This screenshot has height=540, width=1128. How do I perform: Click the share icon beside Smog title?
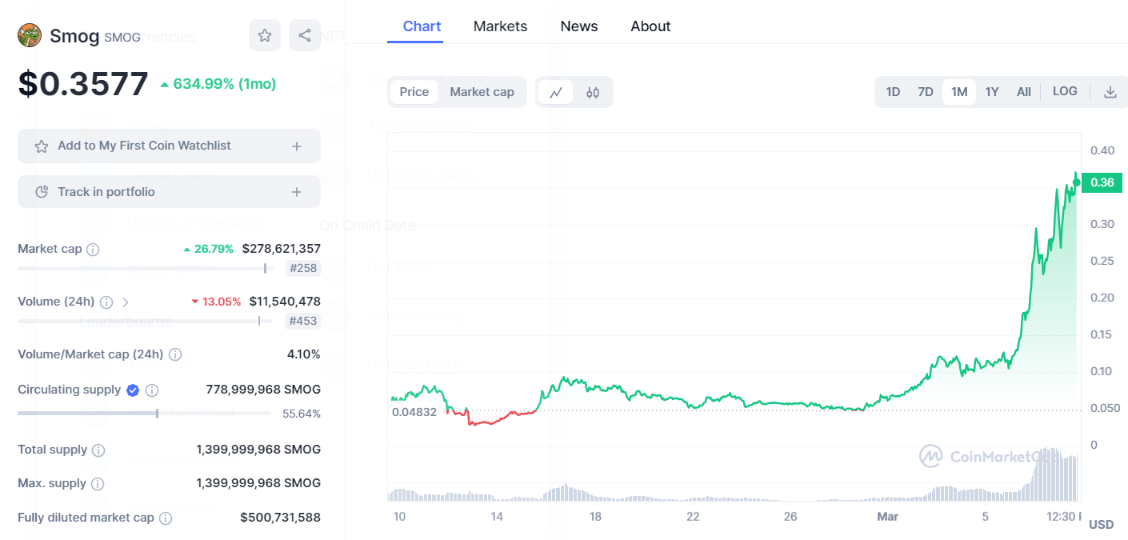(304, 36)
